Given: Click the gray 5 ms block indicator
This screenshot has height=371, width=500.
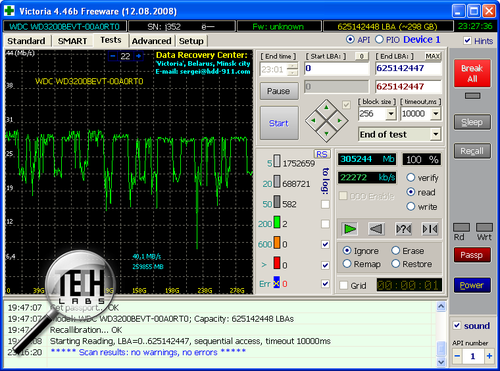Looking at the screenshot, I should [x=277, y=161].
